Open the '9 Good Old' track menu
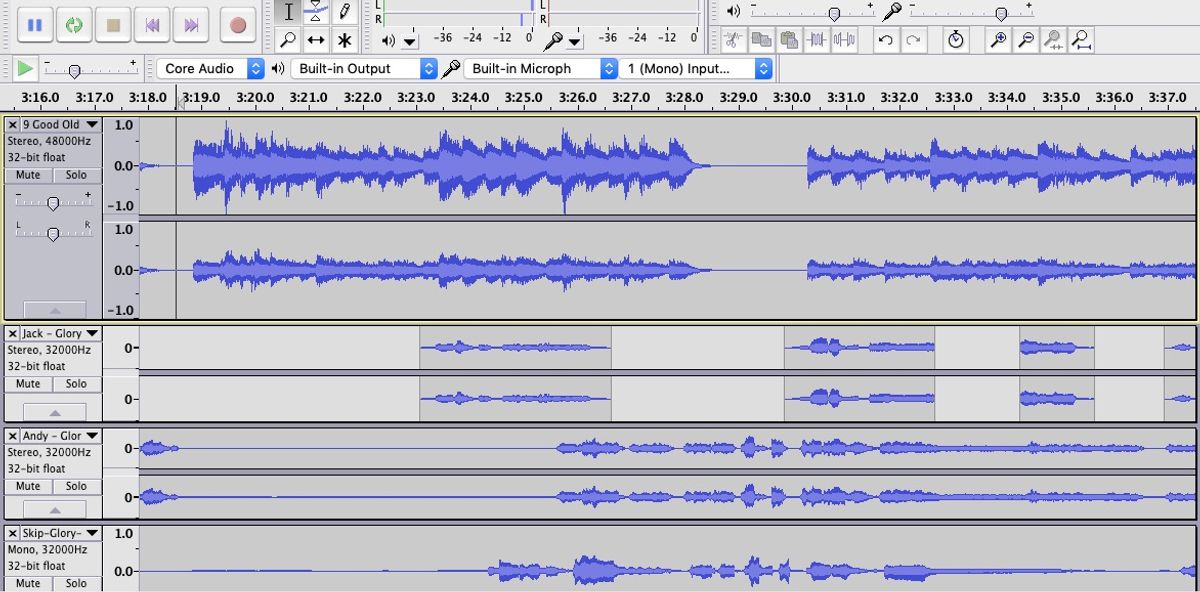Screen dimensions: 1200x592 click(x=60, y=125)
